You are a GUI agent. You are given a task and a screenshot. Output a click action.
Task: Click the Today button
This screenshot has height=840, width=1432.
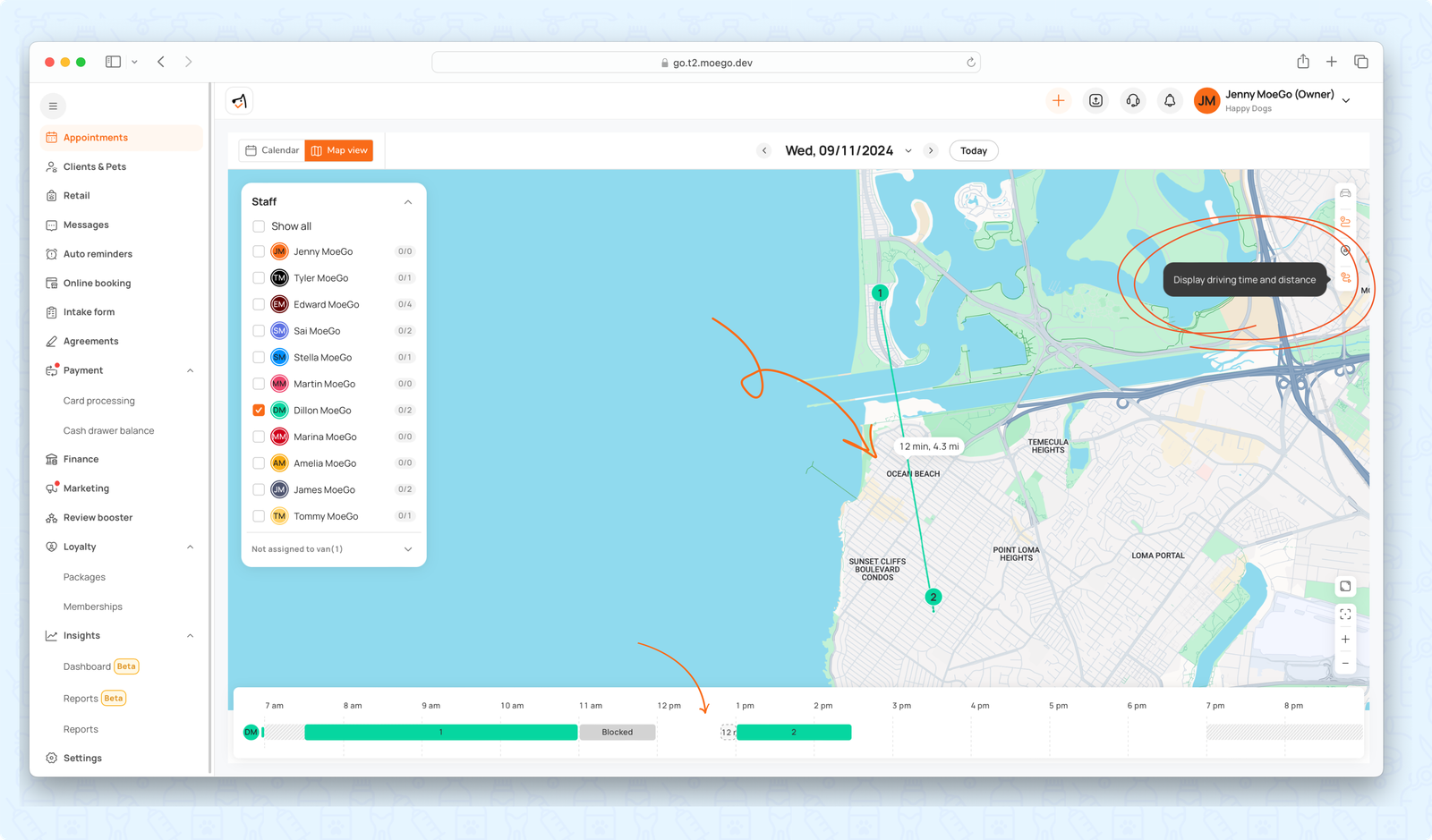[x=973, y=150]
